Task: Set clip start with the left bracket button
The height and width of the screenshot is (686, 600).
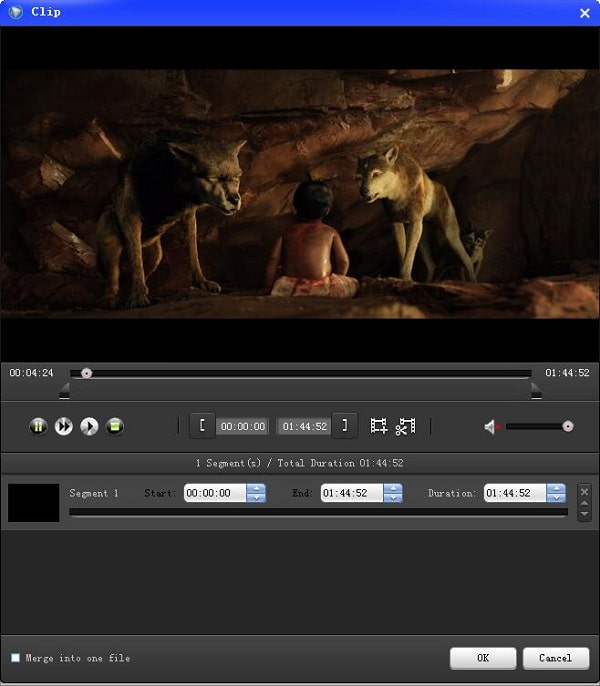Action: click(x=202, y=426)
